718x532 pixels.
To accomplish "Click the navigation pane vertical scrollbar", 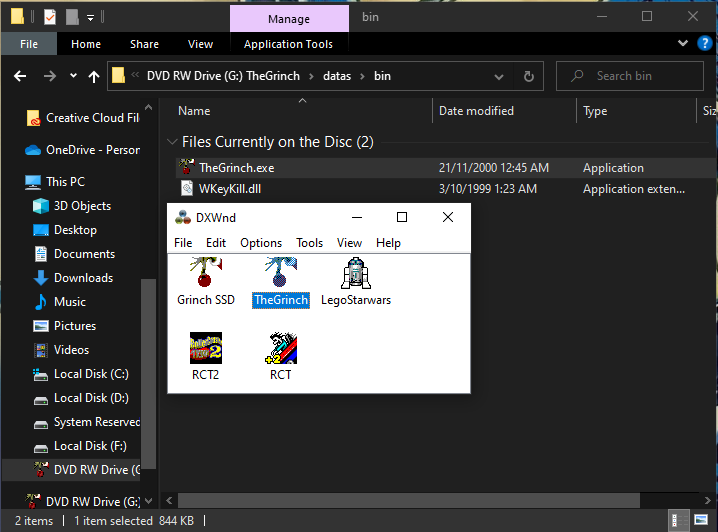I will tap(148, 373).
